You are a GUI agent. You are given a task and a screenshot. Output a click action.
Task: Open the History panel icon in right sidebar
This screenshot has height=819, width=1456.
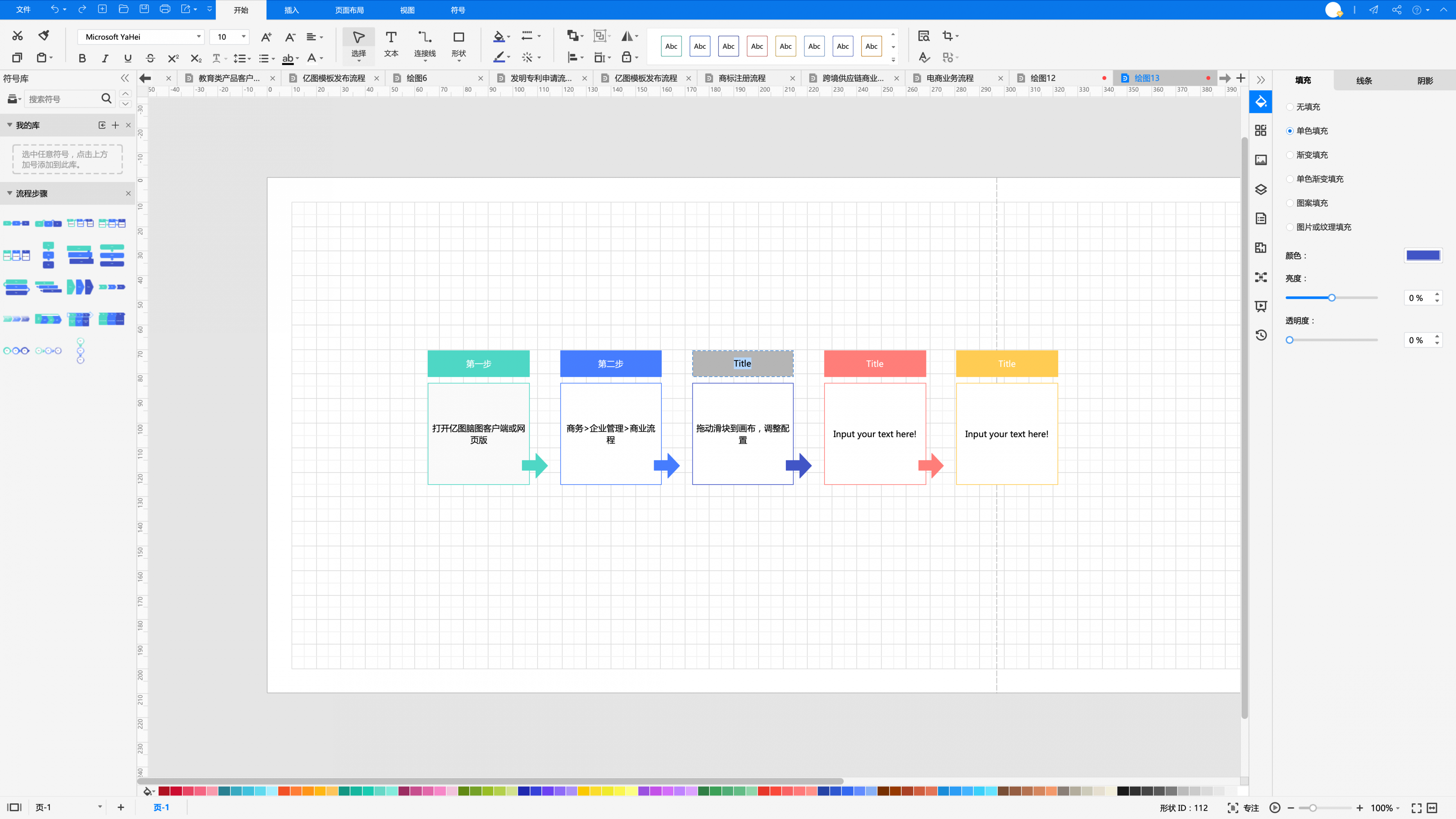[1261, 335]
